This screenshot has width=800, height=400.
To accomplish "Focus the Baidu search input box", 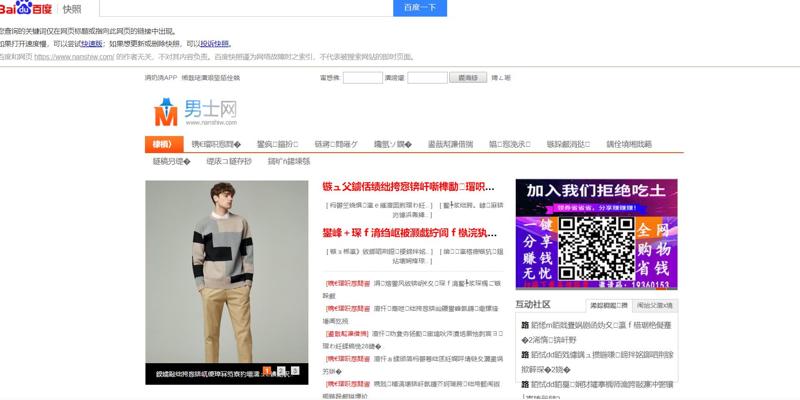I will coord(246,8).
